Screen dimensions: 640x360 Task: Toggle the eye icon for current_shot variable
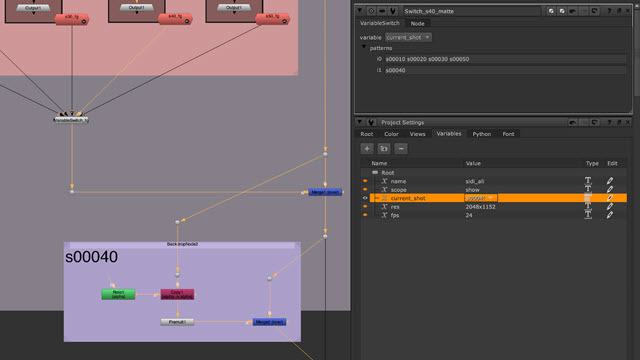click(365, 198)
